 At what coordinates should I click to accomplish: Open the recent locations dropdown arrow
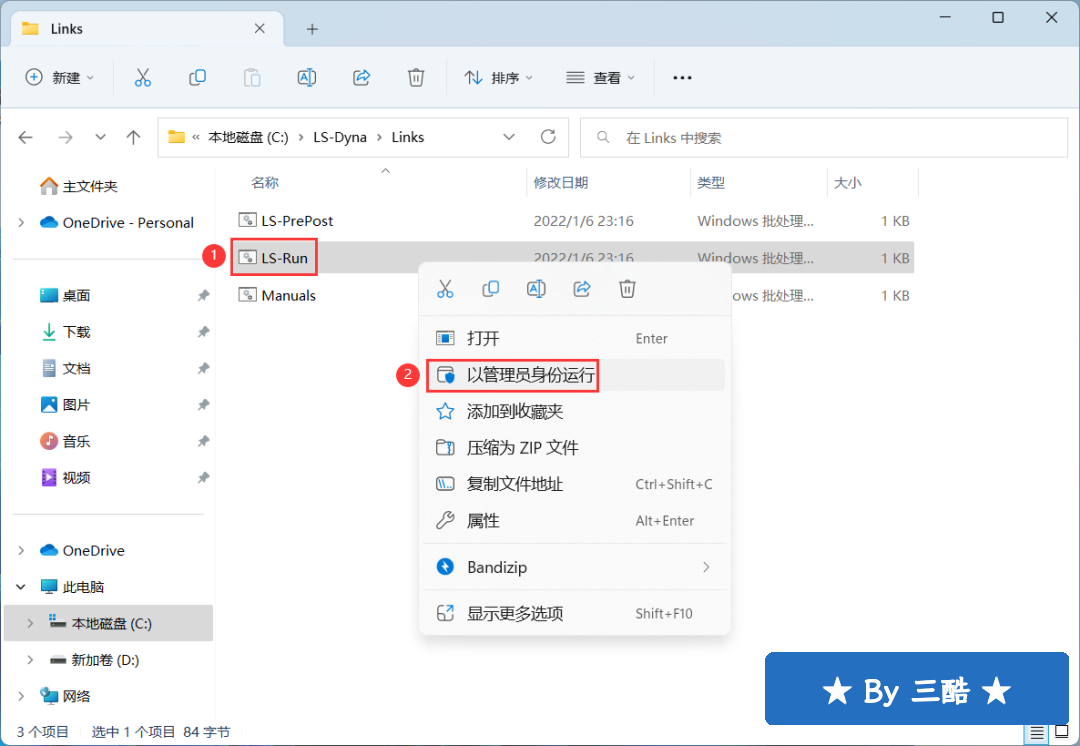101,138
